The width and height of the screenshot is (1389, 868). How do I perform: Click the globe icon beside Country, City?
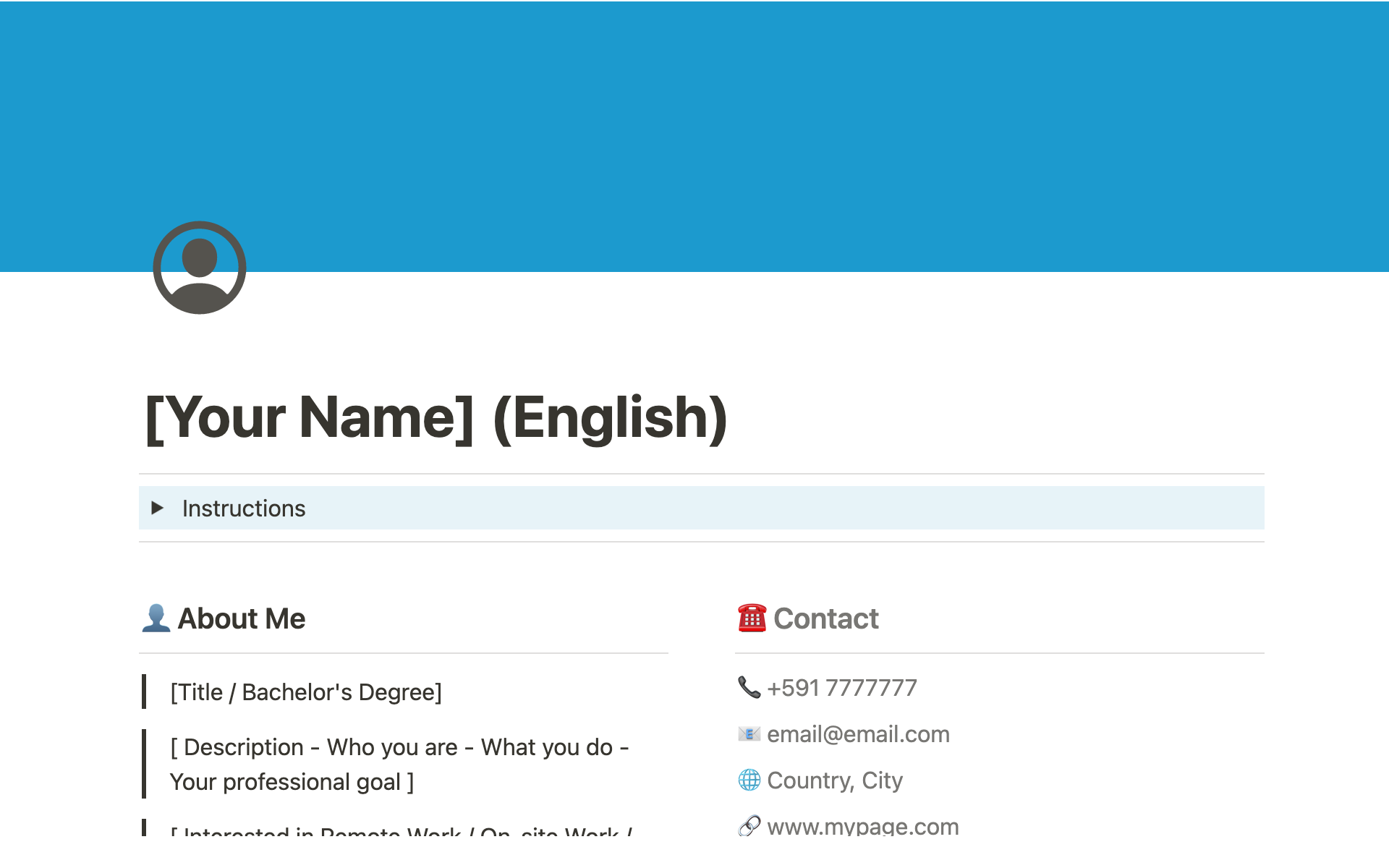(749, 780)
